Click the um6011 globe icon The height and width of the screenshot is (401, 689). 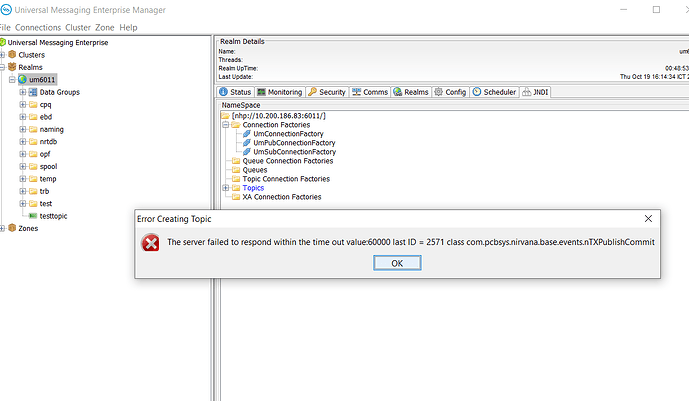tap(22, 79)
